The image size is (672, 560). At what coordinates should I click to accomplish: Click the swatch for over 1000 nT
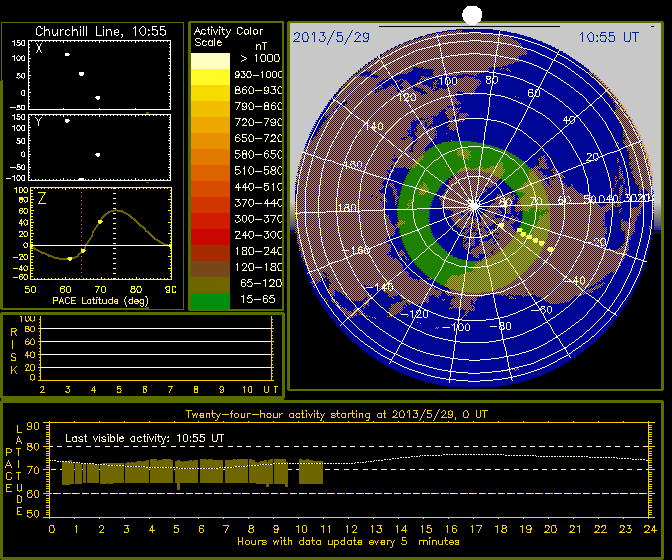pyautogui.click(x=210, y=61)
